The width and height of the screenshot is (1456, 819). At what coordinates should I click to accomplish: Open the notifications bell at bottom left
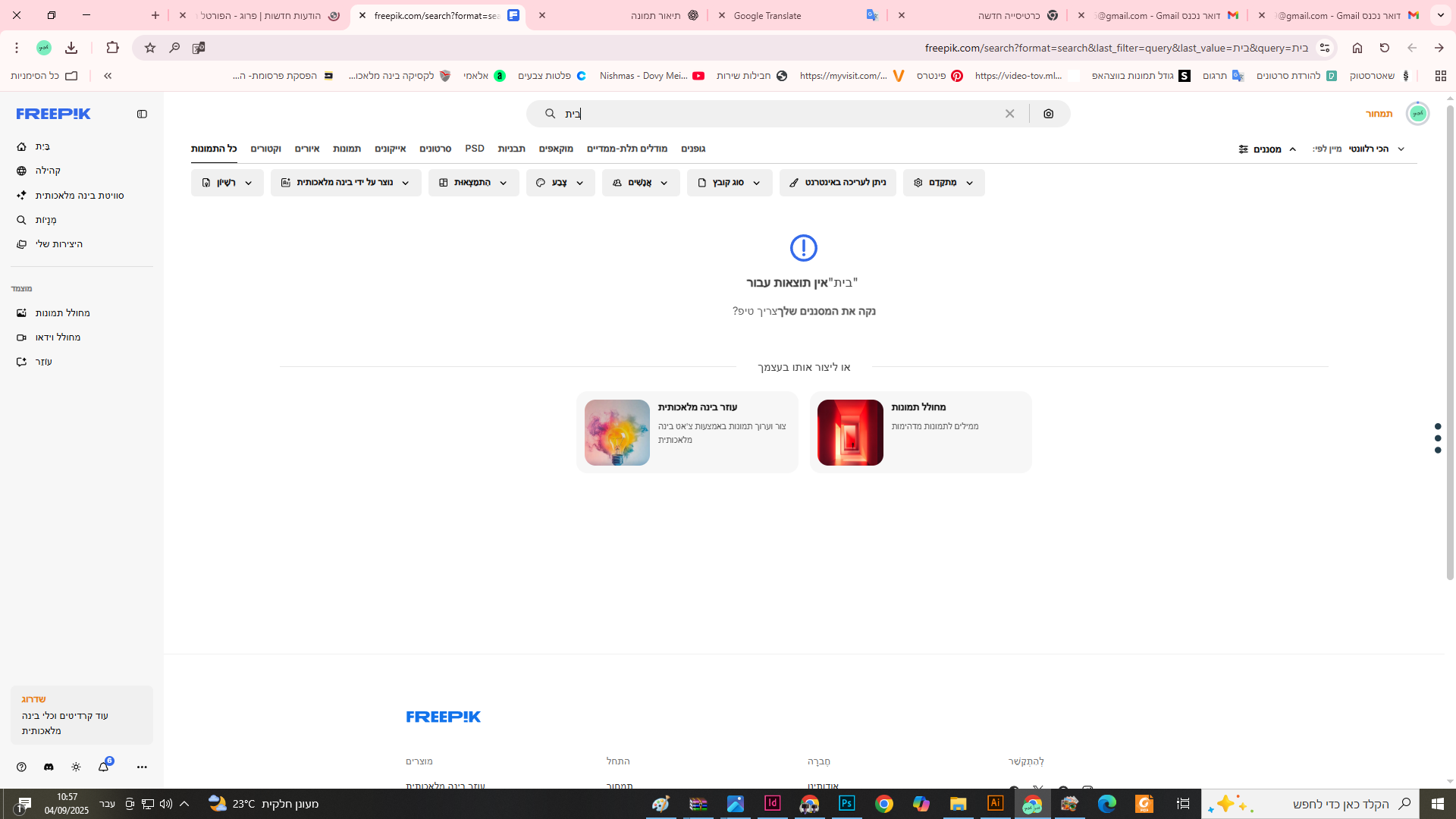click(104, 767)
